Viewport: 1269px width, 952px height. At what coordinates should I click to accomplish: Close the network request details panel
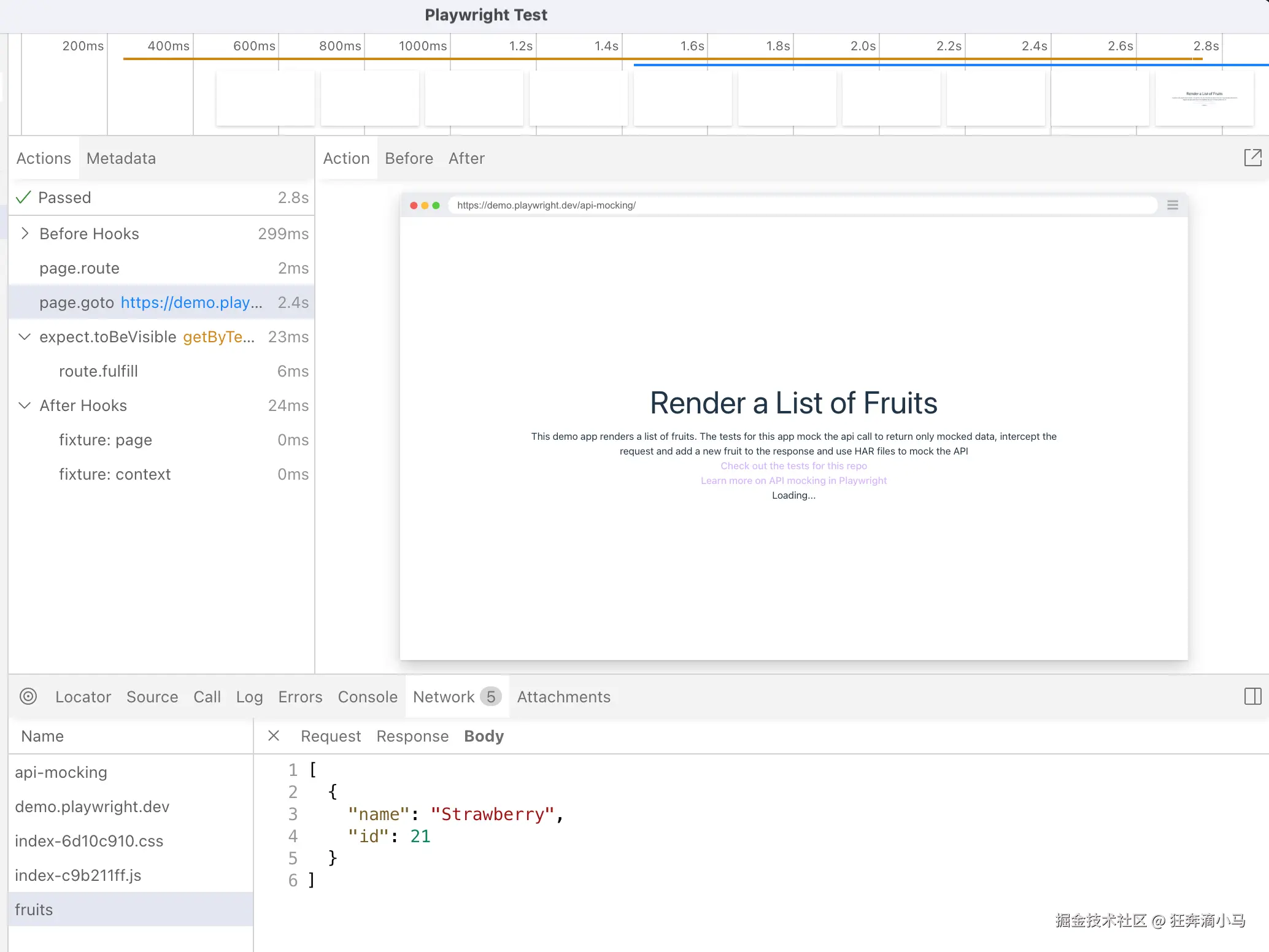[274, 735]
